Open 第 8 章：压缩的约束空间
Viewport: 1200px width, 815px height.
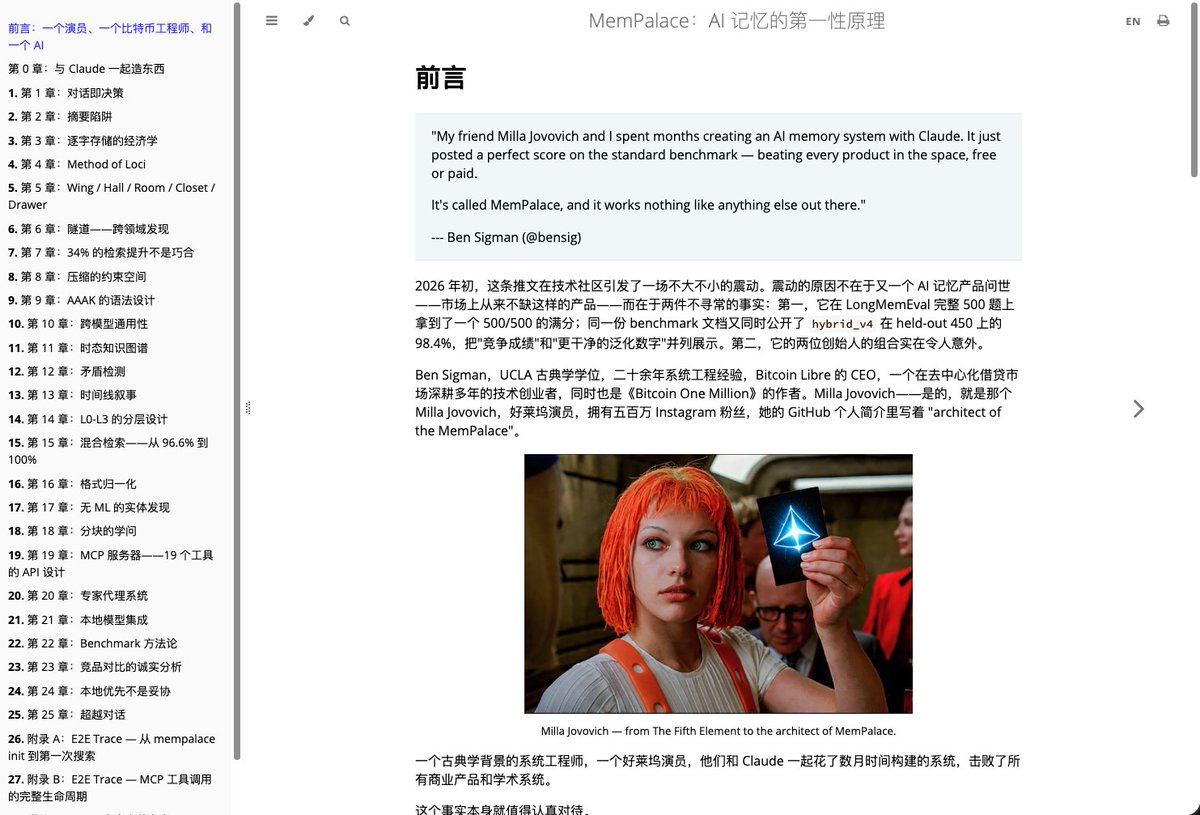[77, 277]
